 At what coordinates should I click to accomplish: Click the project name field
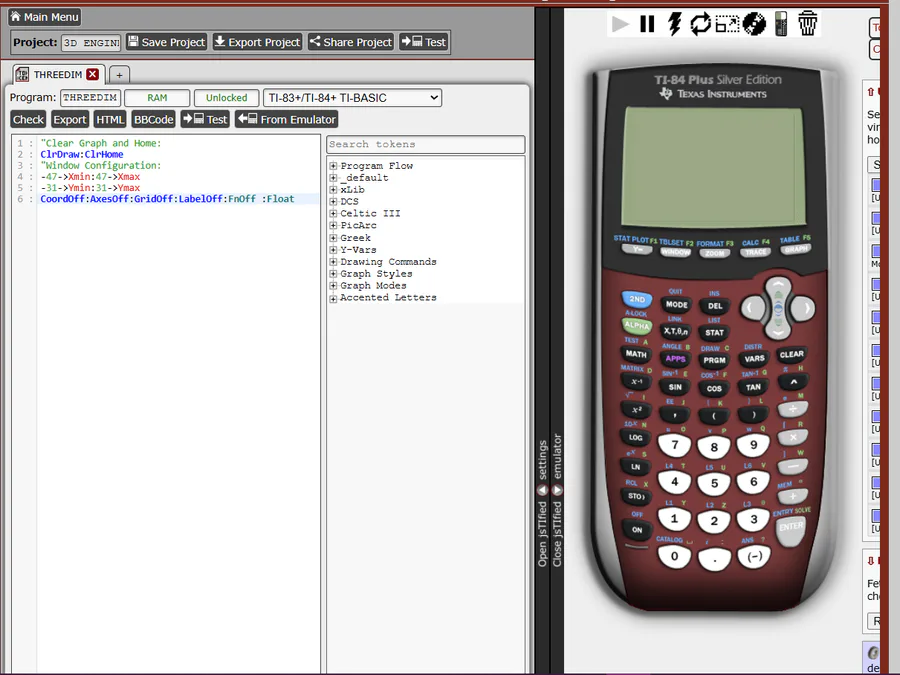point(91,43)
